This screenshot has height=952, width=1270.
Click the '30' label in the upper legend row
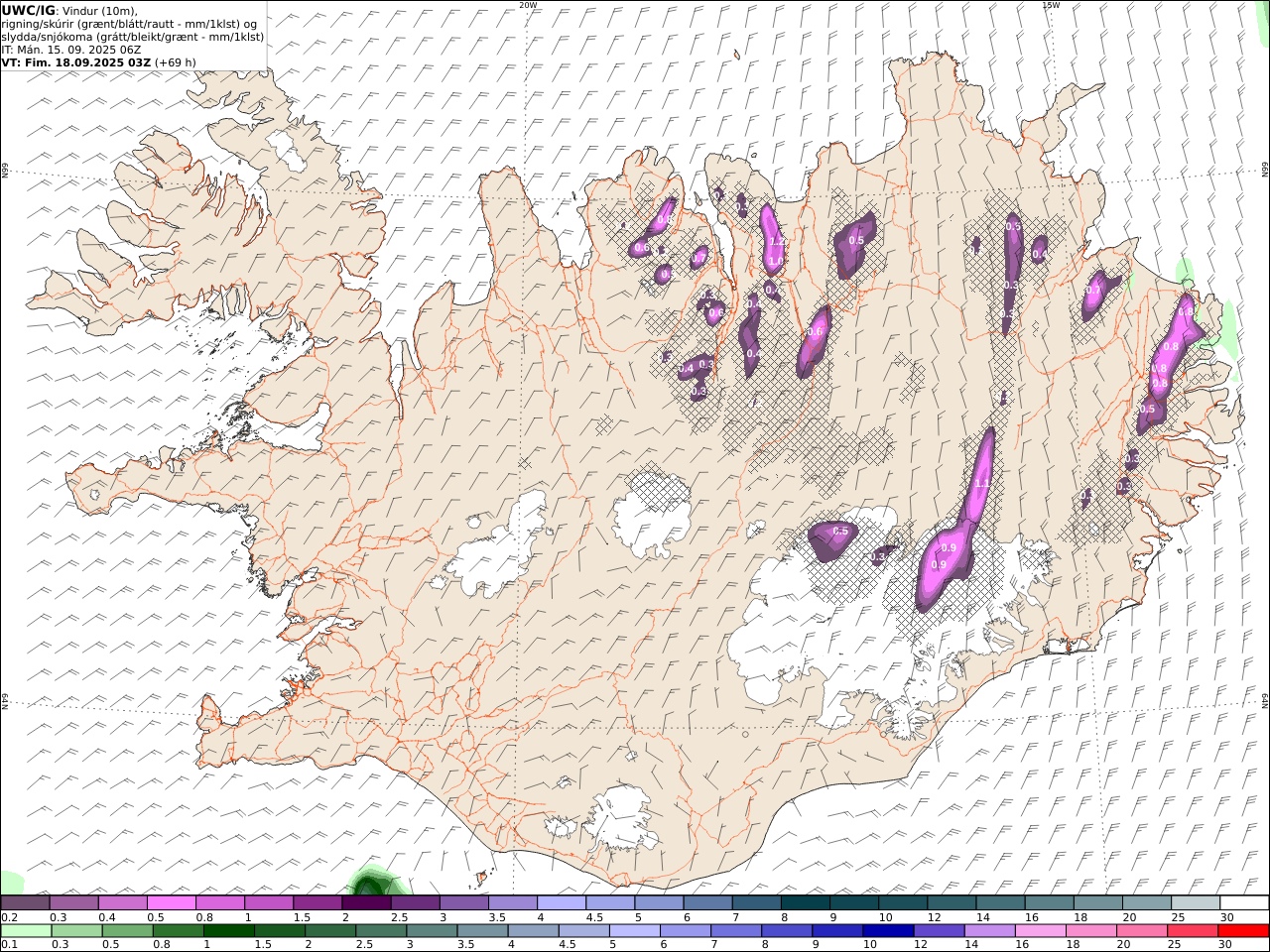[1227, 917]
